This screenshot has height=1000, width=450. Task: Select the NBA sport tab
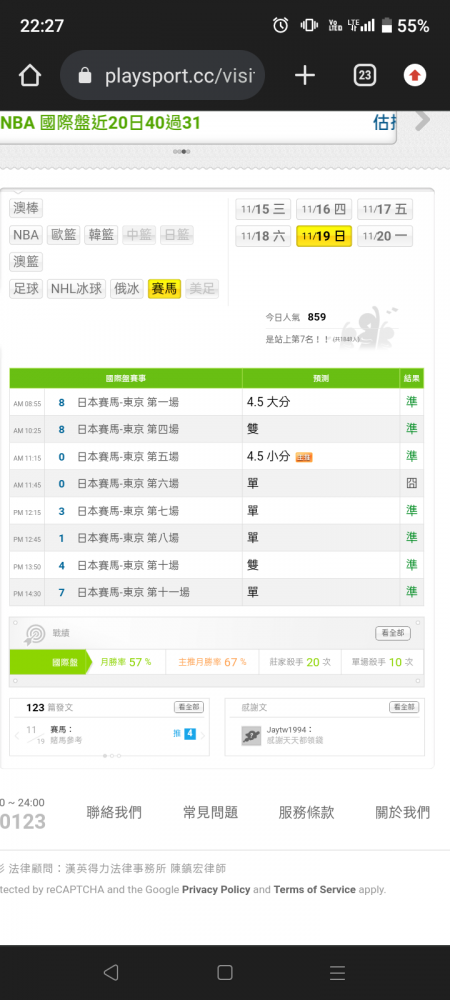(x=26, y=235)
